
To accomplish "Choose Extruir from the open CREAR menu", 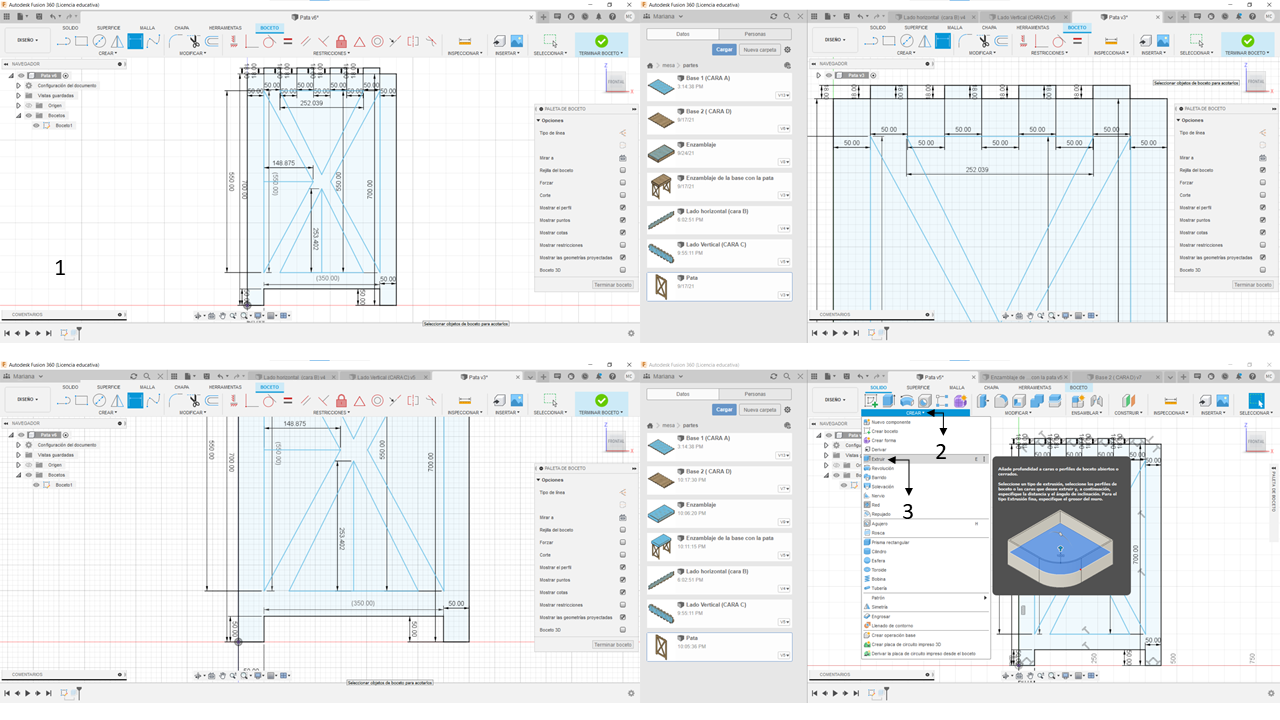I will pos(879,459).
